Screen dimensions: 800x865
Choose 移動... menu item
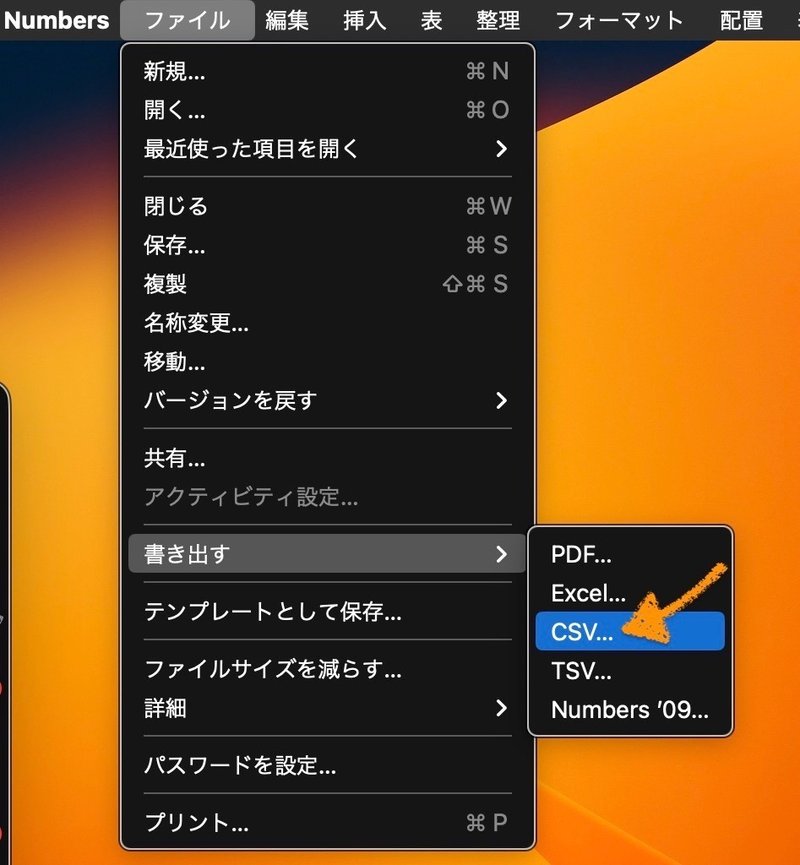[327, 362]
